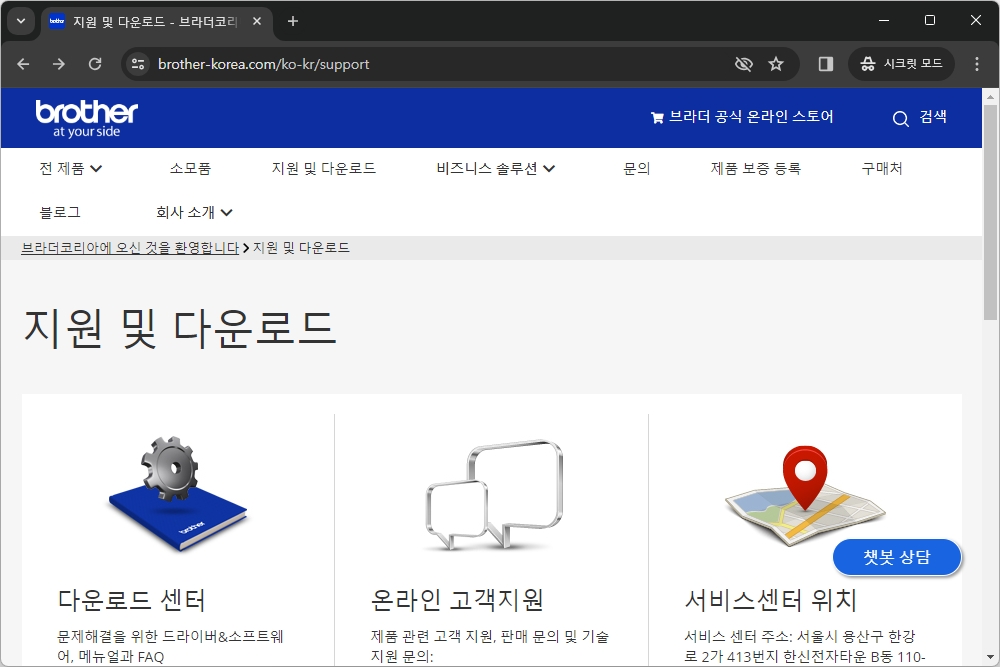Click the blue manual and gear download icon
This screenshot has width=1000, height=667.
click(x=177, y=494)
